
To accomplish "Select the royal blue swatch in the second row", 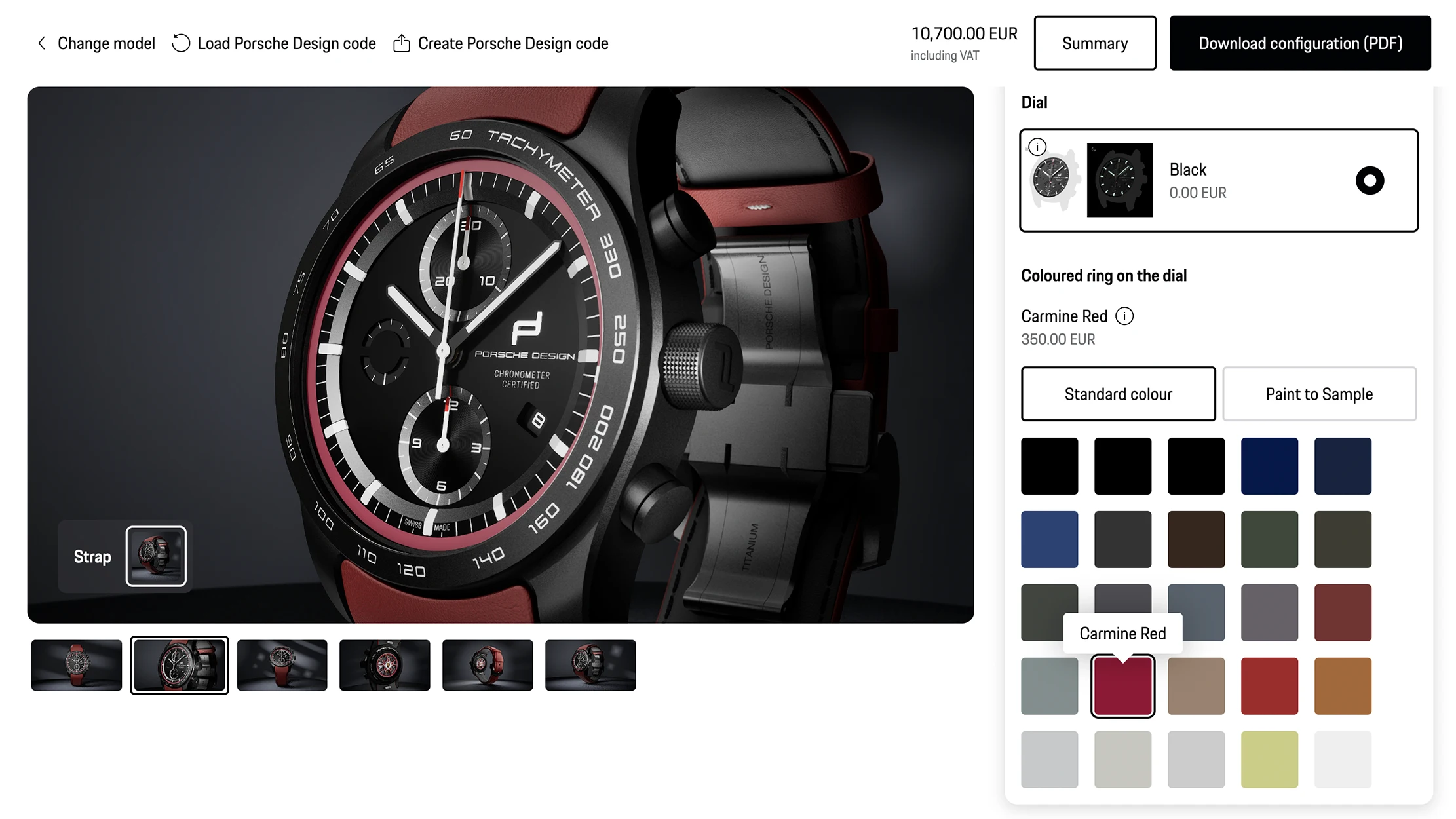I will point(1049,539).
